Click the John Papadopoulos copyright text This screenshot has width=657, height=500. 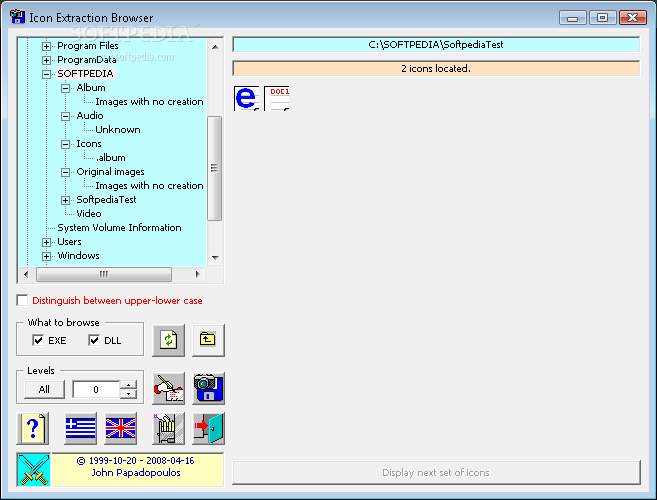coord(136,473)
